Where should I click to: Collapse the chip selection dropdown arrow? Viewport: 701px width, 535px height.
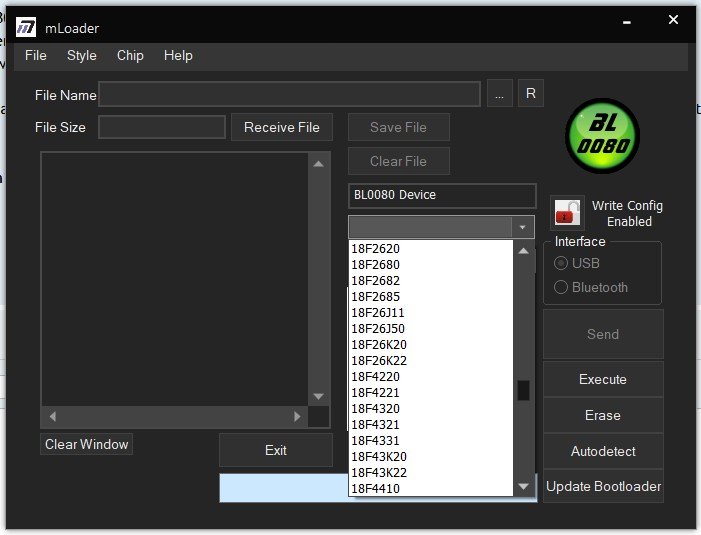pos(522,227)
